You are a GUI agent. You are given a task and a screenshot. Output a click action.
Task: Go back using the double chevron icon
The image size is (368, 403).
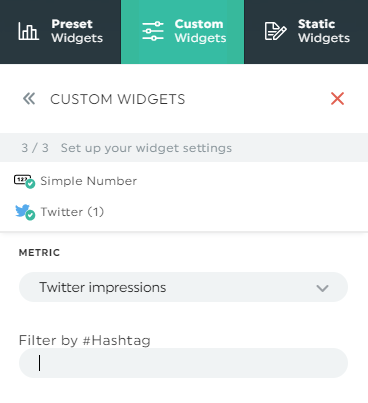click(29, 99)
